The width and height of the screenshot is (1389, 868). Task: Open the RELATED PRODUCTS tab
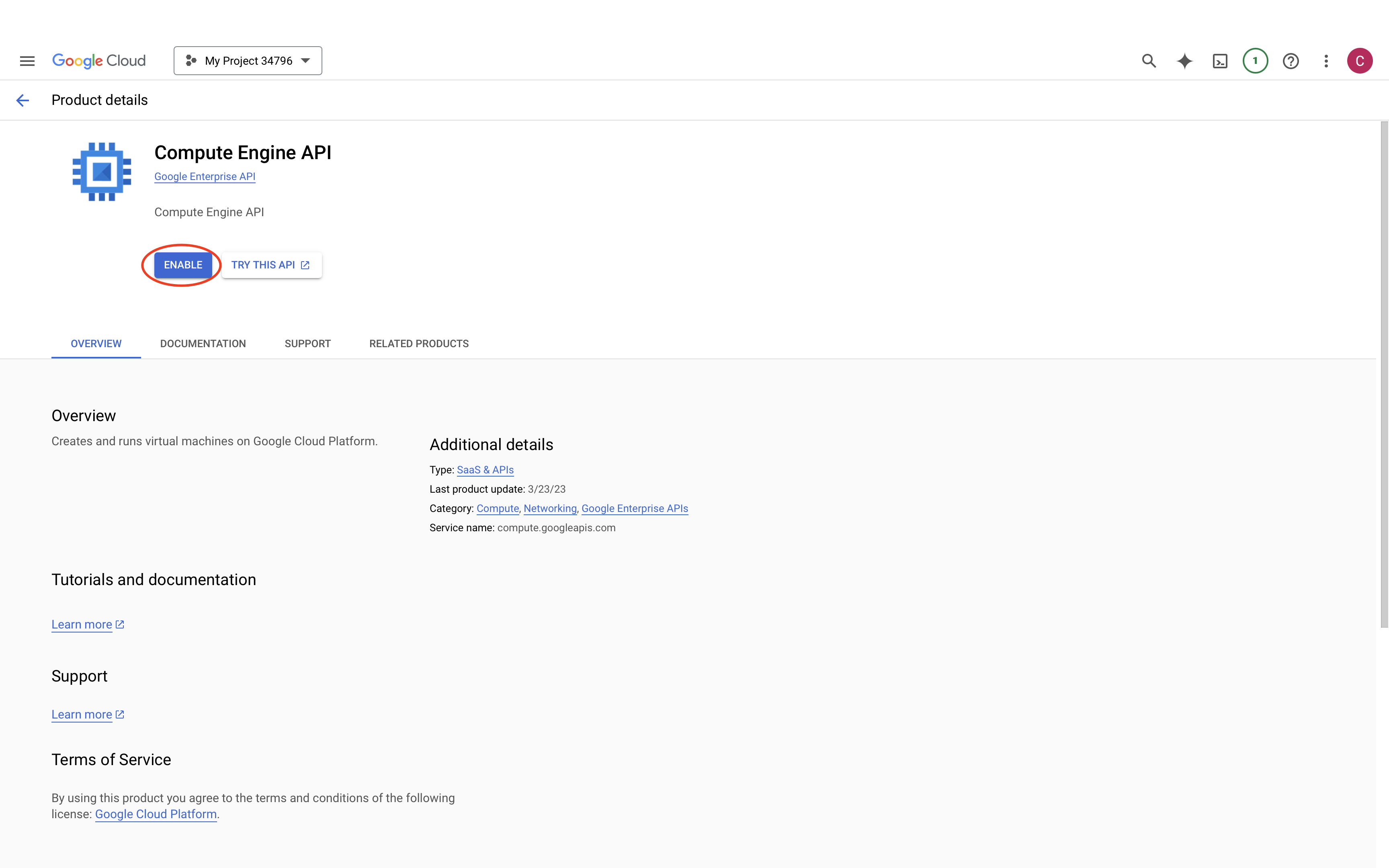click(419, 343)
